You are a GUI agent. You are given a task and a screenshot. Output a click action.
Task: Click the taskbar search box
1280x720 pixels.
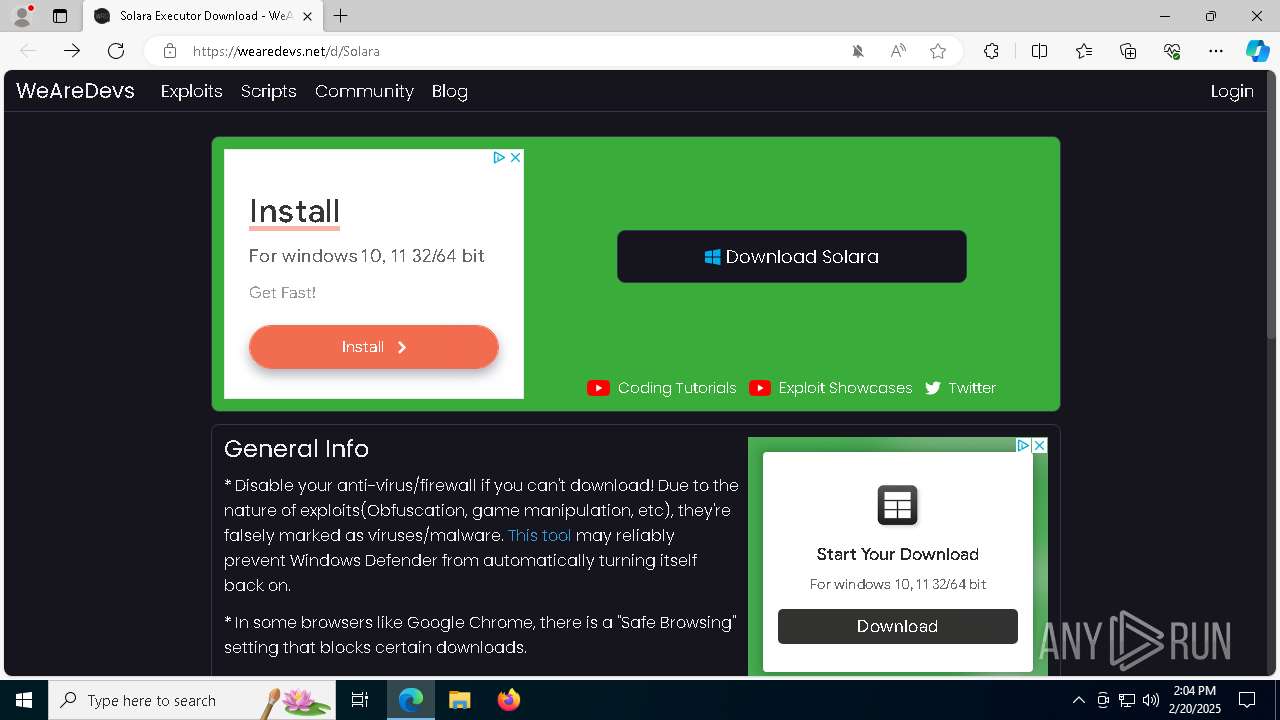coord(192,700)
